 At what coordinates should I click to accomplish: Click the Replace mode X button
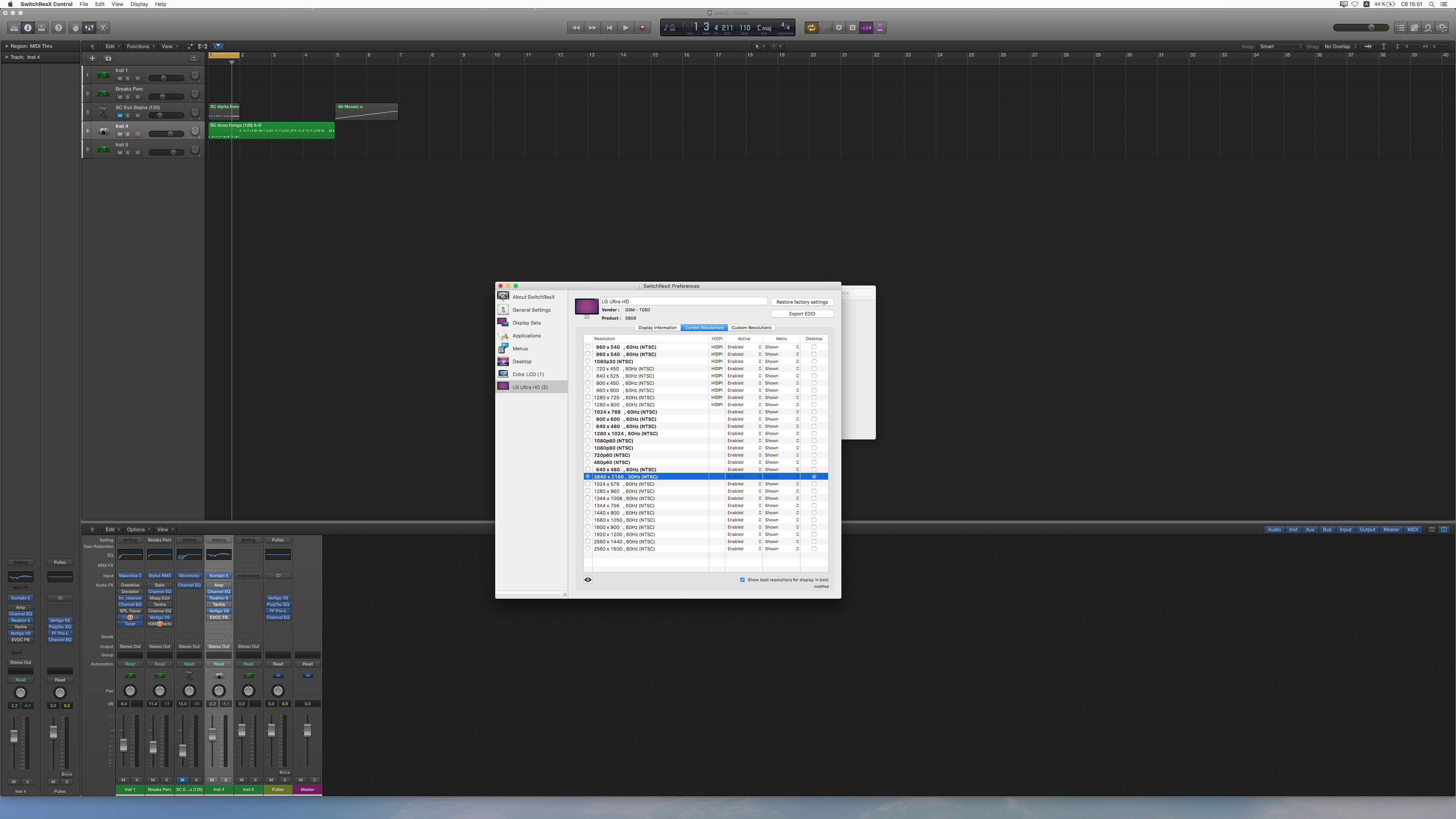pyautogui.click(x=839, y=28)
